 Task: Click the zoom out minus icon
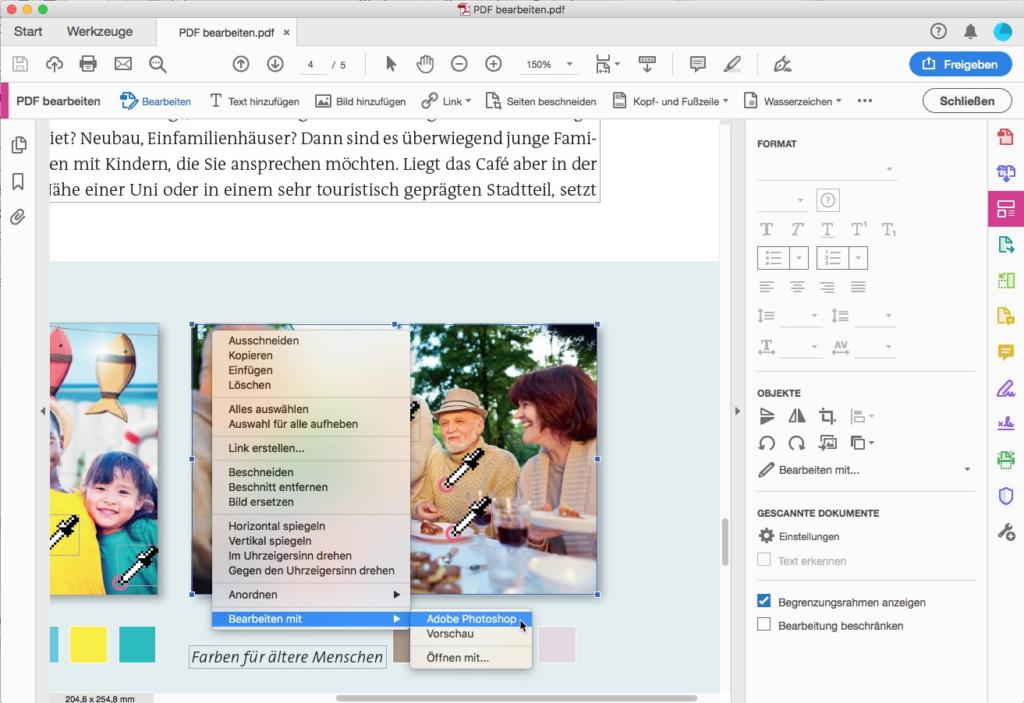pos(459,64)
